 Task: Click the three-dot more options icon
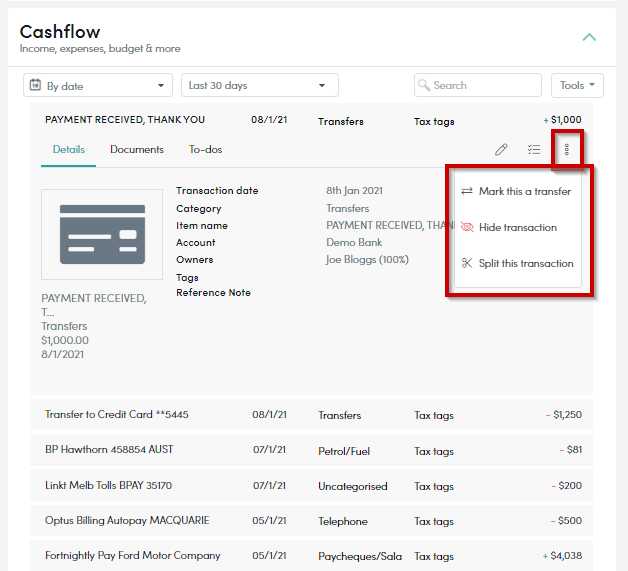566,150
